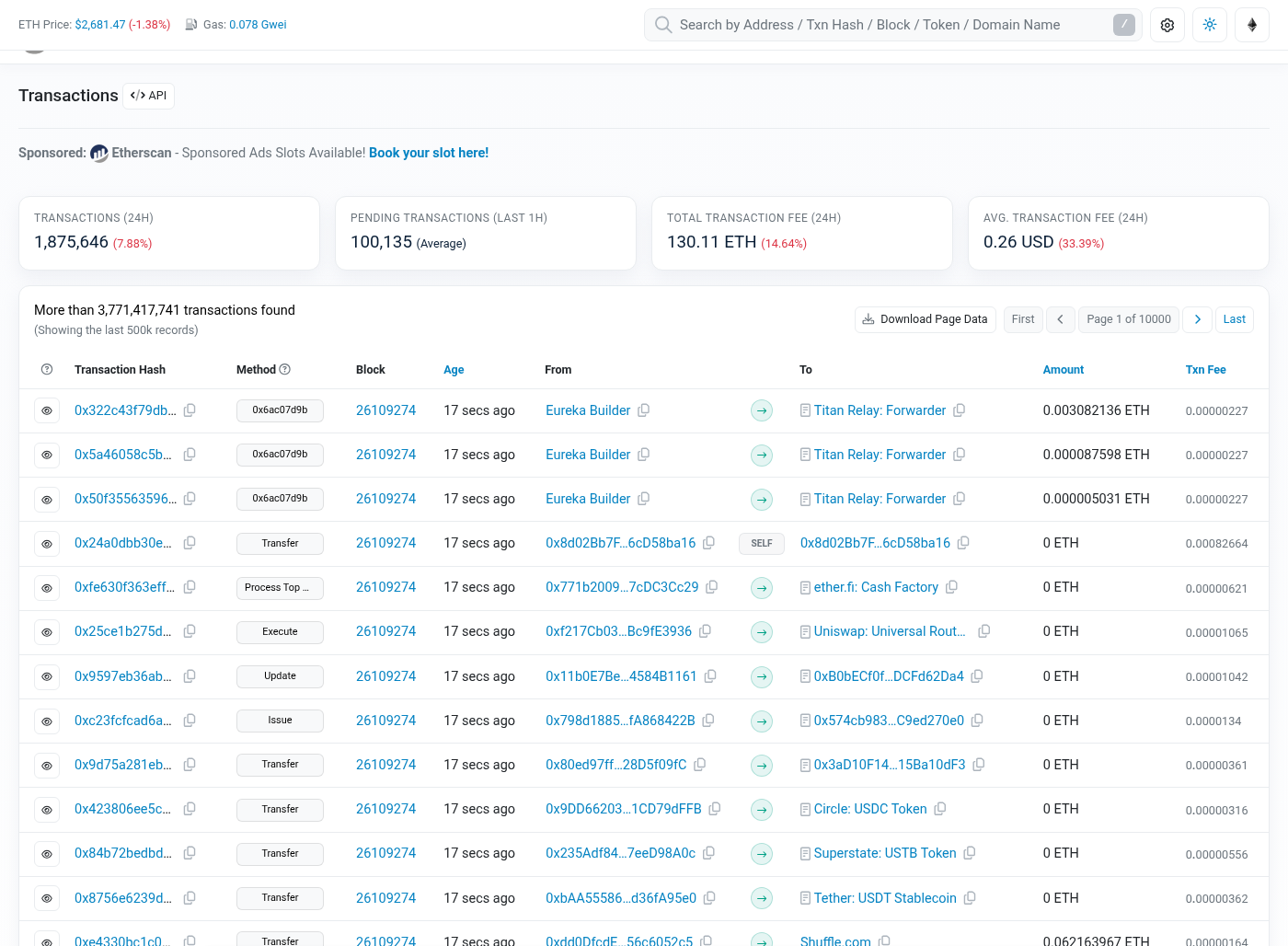
Task: Copy hash of 0x322c43f79db transaction
Action: tap(190, 410)
